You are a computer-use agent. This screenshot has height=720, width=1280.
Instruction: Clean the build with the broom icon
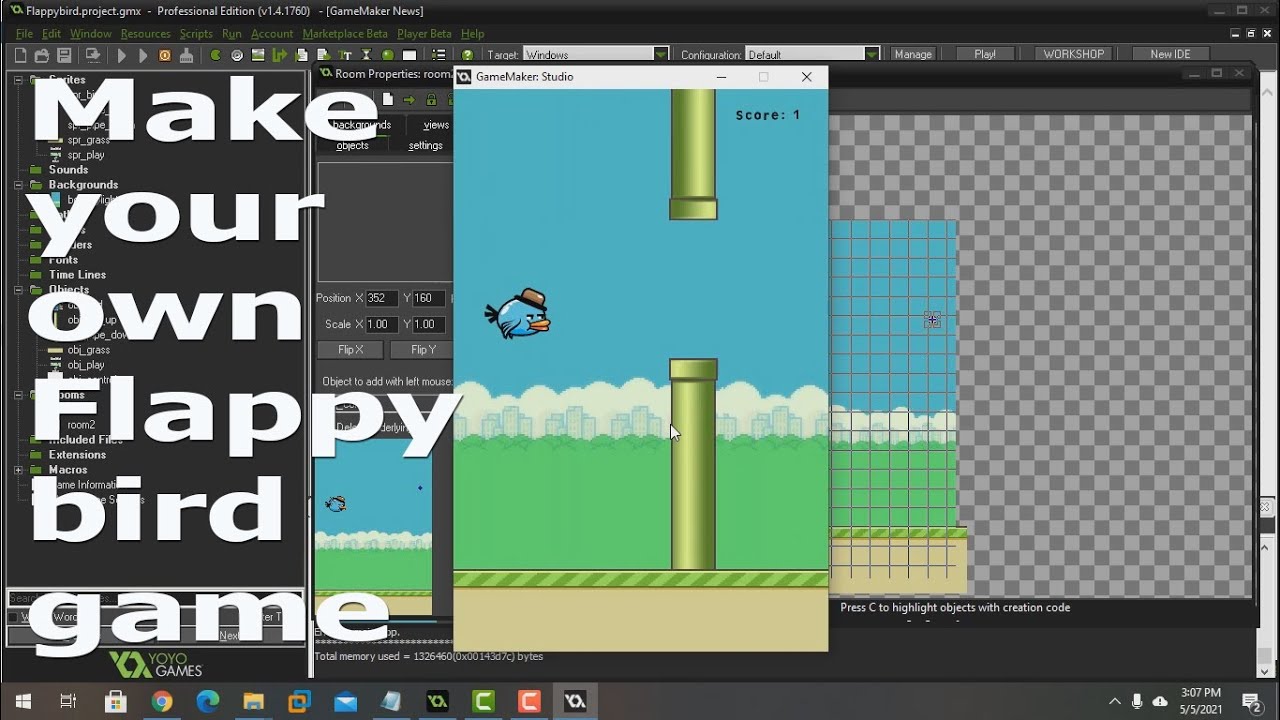(x=186, y=55)
